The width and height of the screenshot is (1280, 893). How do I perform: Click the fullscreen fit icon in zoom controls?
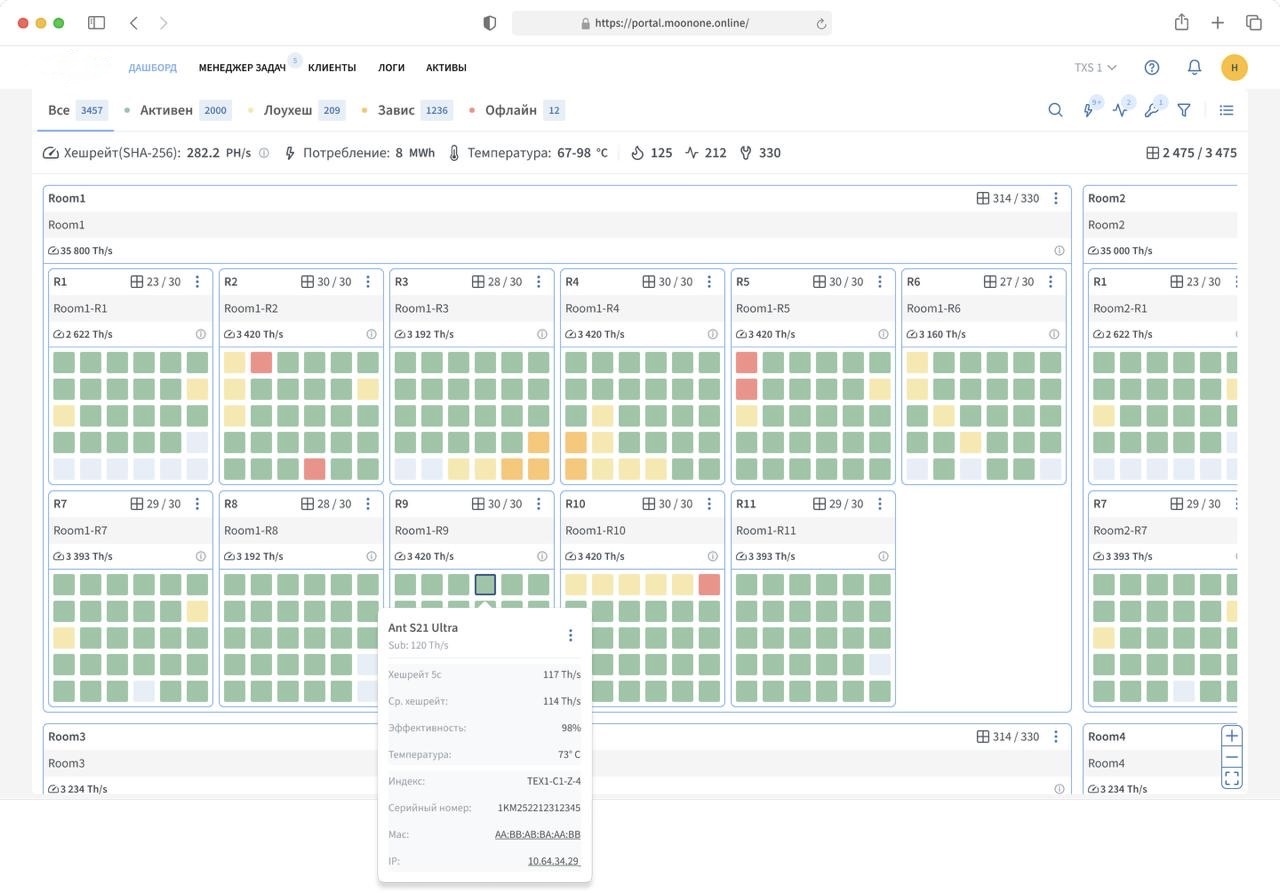click(1232, 777)
